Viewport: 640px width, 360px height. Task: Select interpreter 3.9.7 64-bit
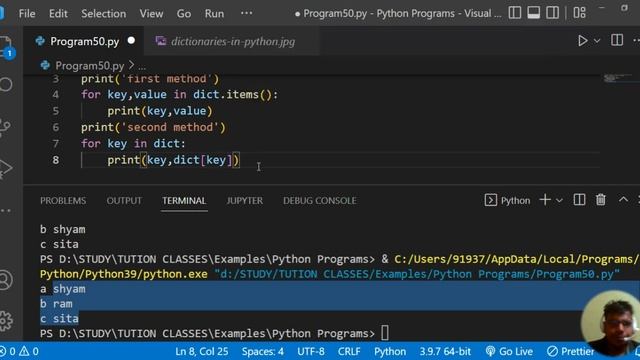pos(445,351)
